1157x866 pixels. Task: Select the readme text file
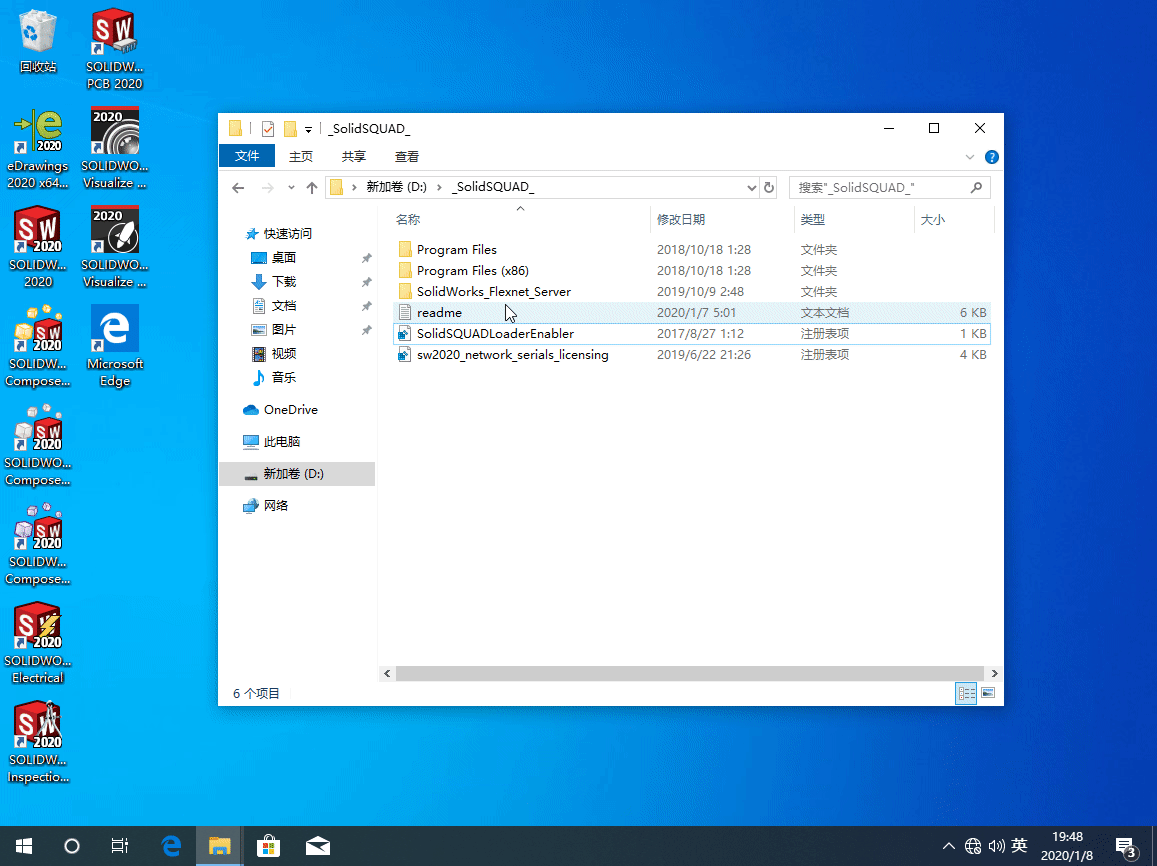(x=692, y=313)
